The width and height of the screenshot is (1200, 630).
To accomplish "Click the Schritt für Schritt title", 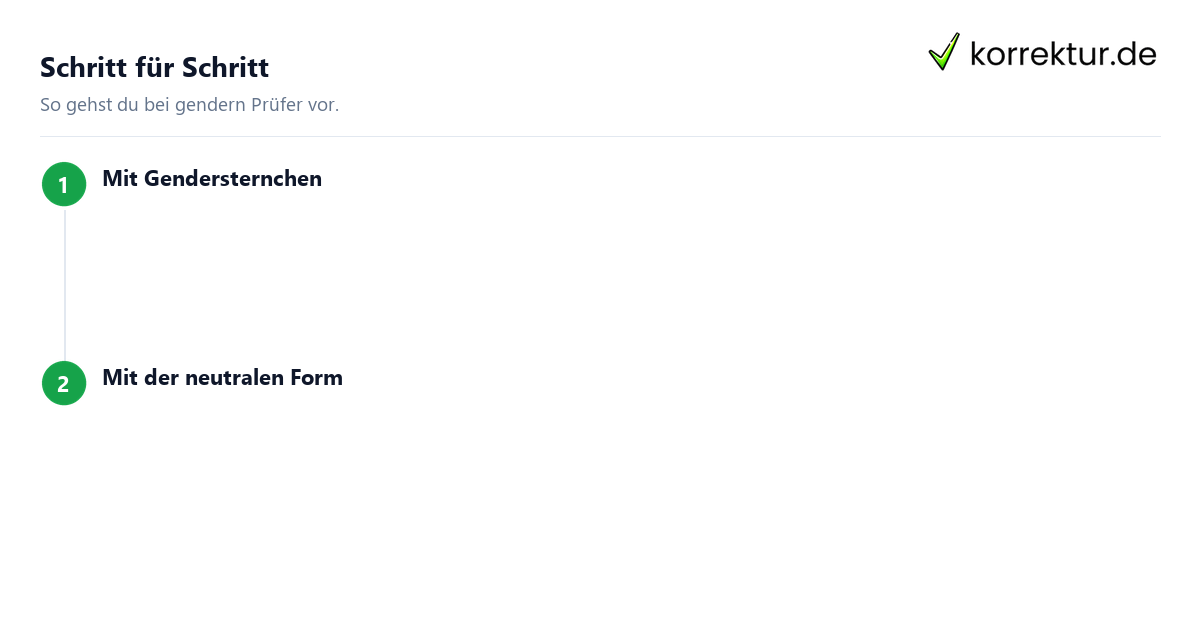I will (x=154, y=68).
